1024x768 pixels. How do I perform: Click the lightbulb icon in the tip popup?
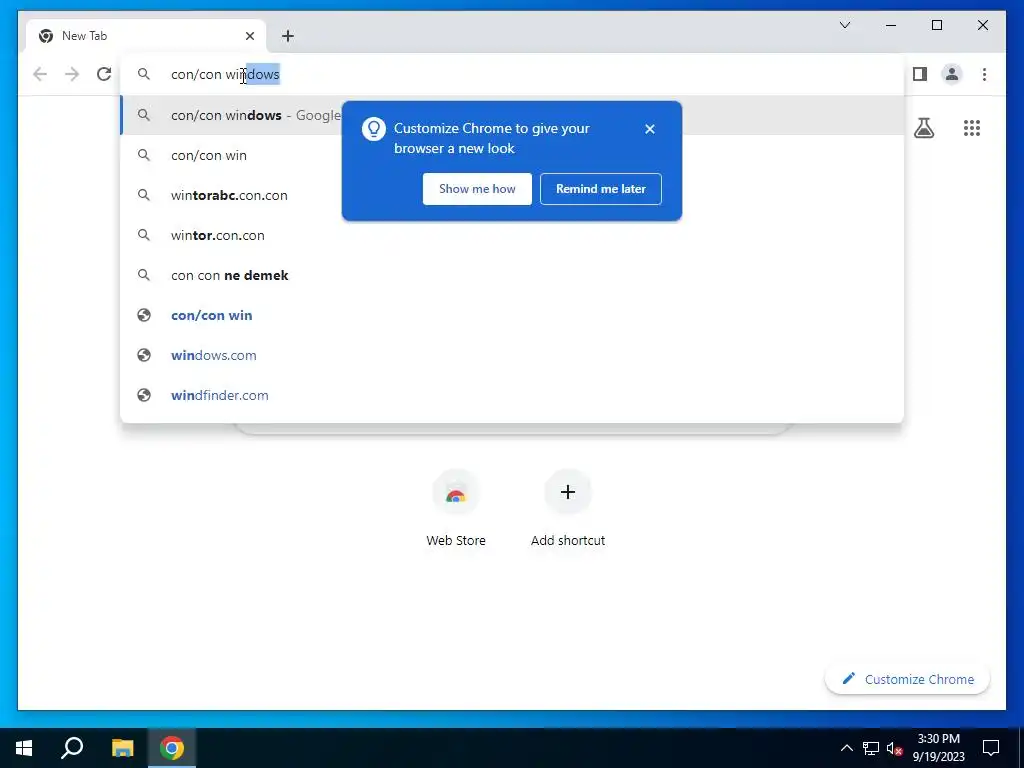pyautogui.click(x=374, y=129)
